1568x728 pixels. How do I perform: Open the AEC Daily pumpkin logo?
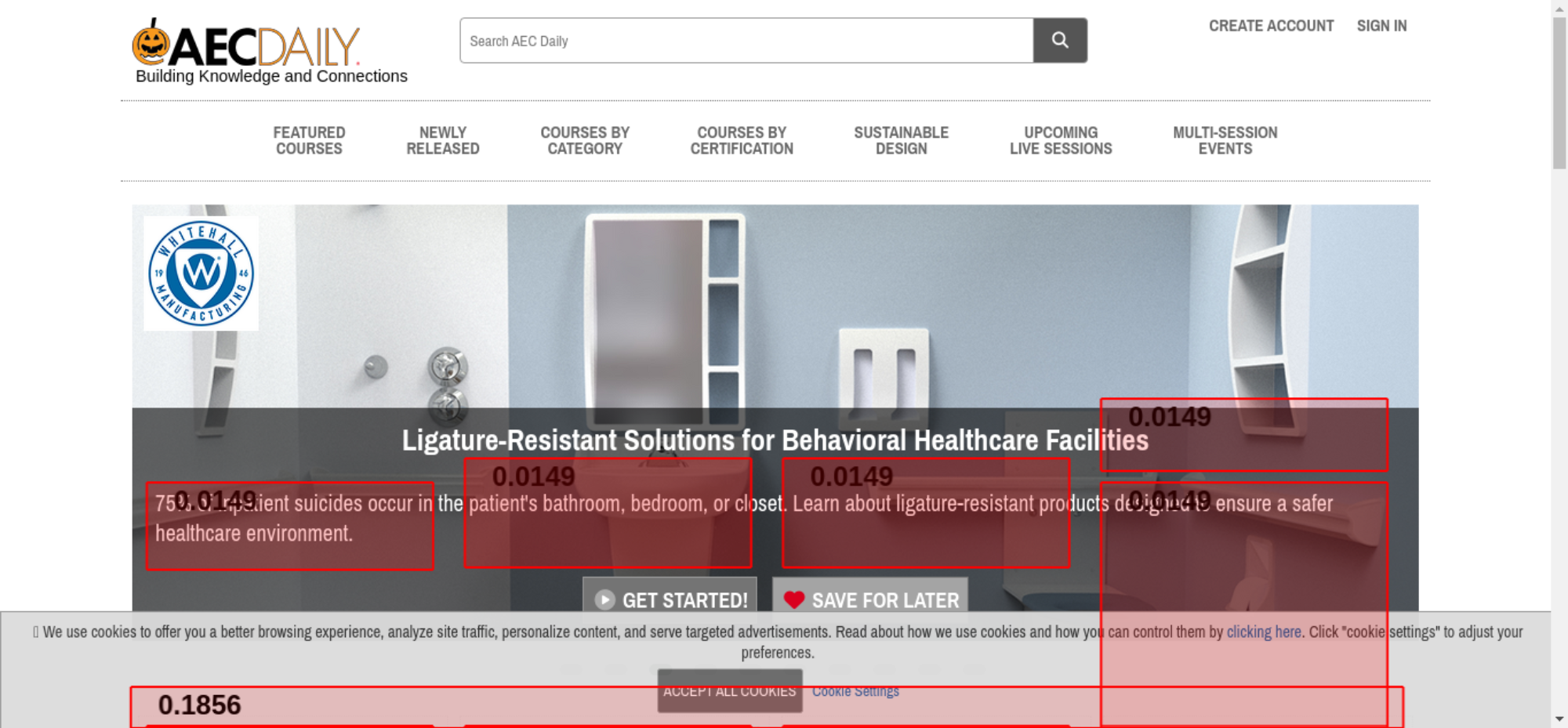pyautogui.click(x=246, y=44)
